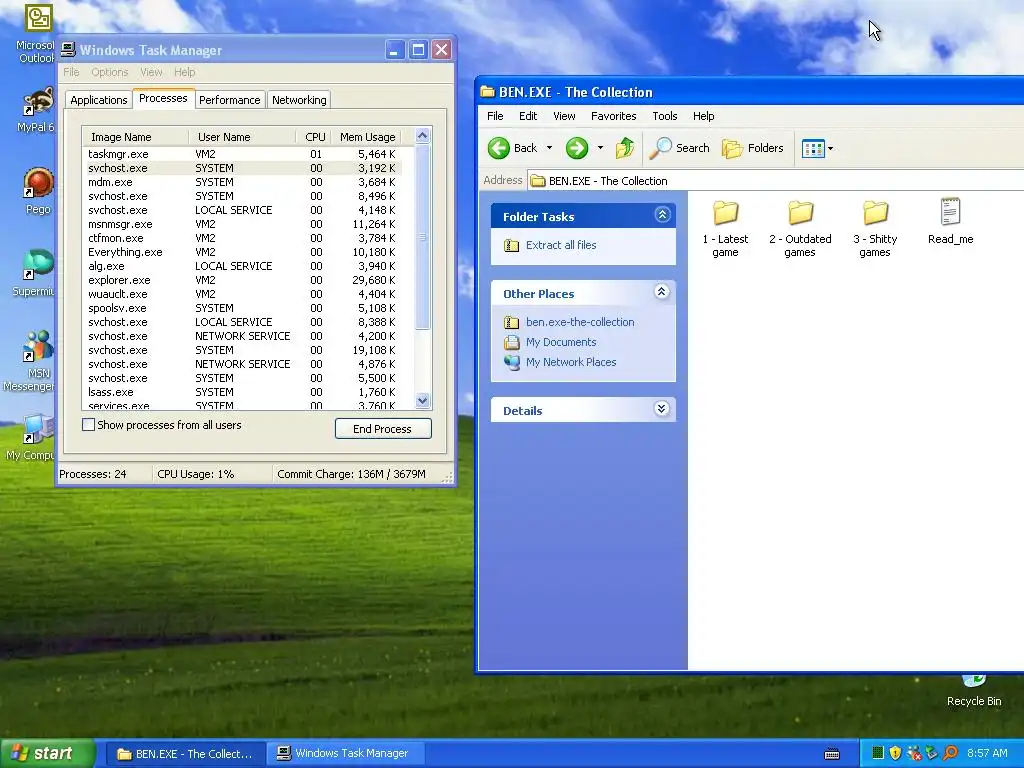This screenshot has height=768, width=1024.
Task: Click the on-screen keyboard taskbar icon
Action: click(832, 754)
